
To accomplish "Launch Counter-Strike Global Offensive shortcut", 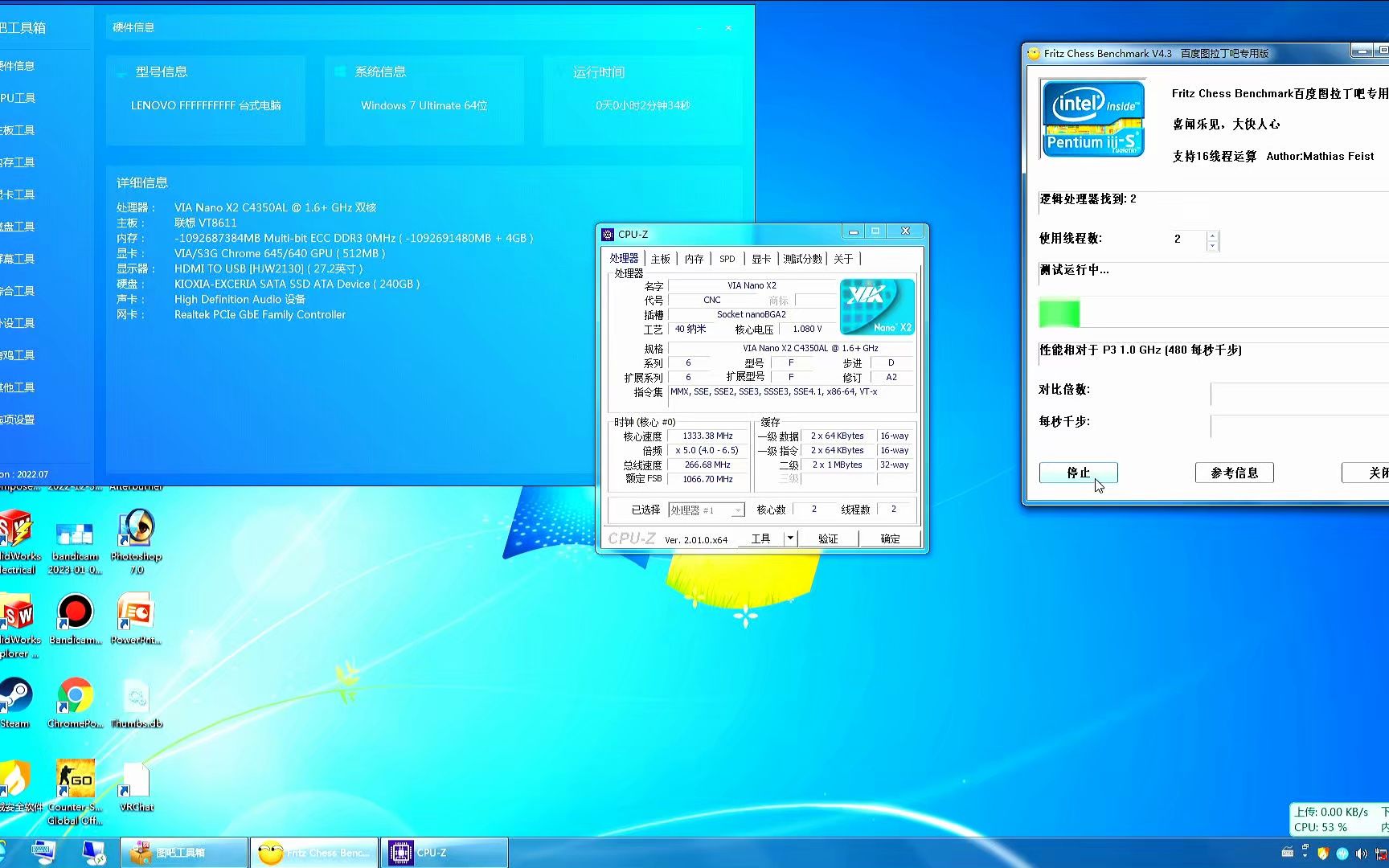I will pyautogui.click(x=75, y=776).
